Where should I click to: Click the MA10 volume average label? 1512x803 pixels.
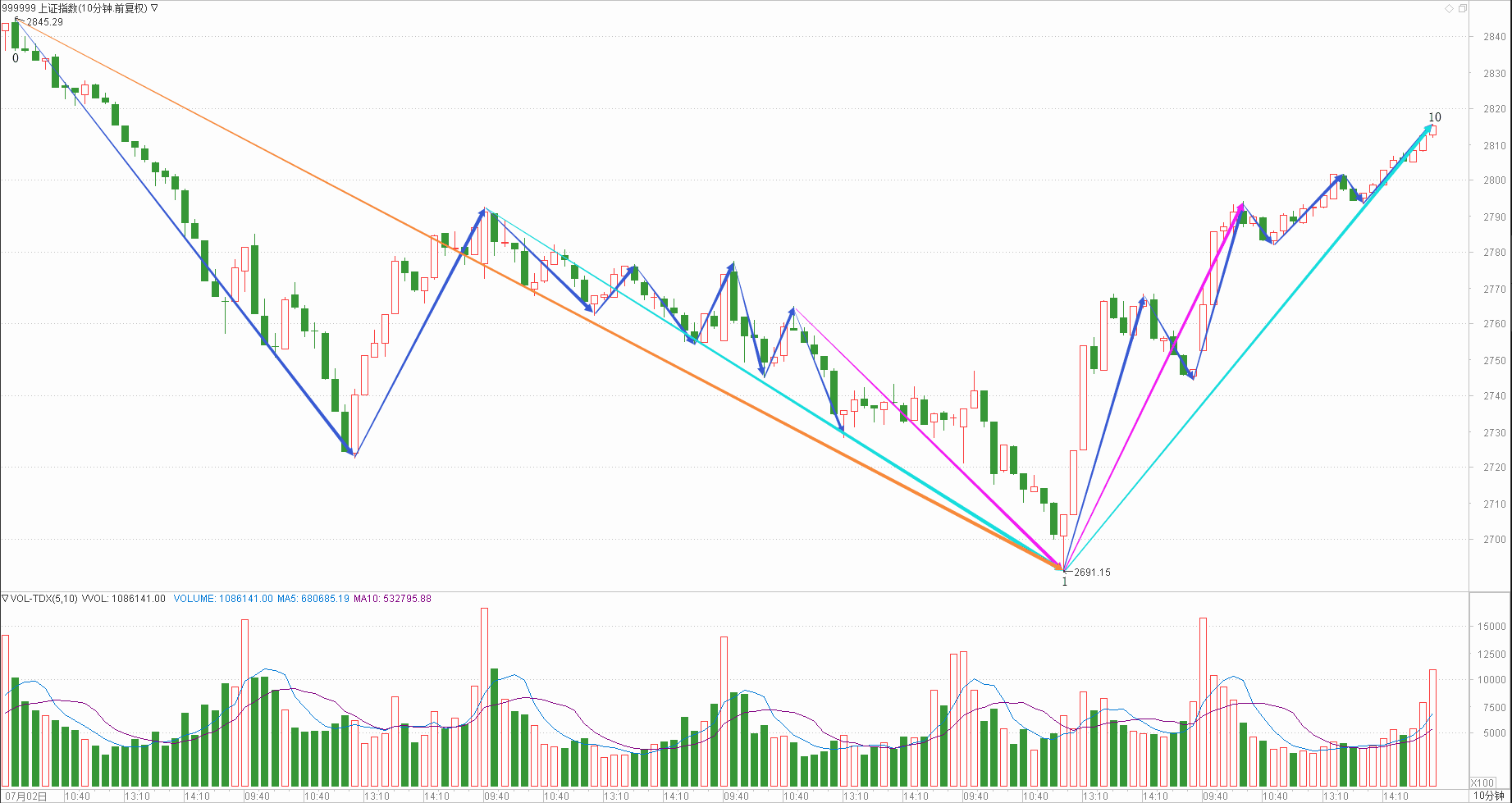coord(392,599)
